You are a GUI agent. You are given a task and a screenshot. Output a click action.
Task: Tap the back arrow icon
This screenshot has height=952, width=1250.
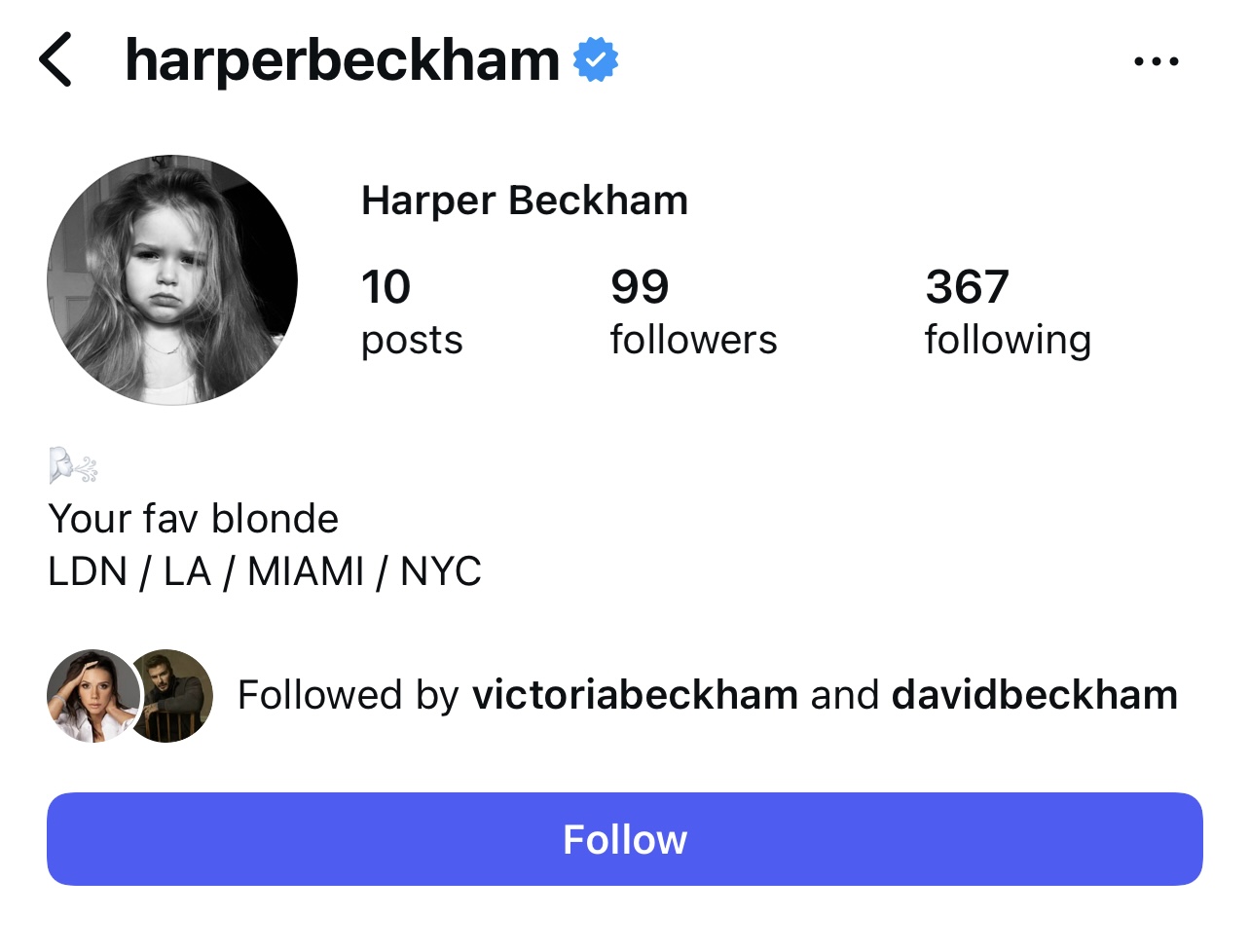[55, 60]
